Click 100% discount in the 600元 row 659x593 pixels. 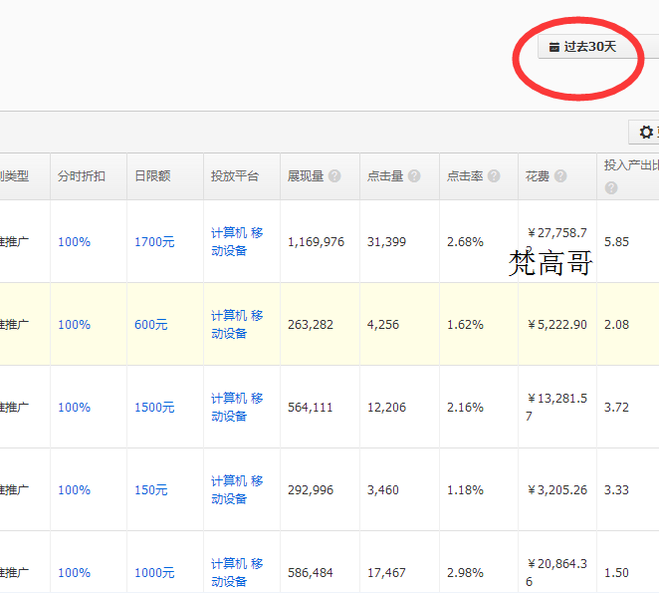(x=74, y=325)
